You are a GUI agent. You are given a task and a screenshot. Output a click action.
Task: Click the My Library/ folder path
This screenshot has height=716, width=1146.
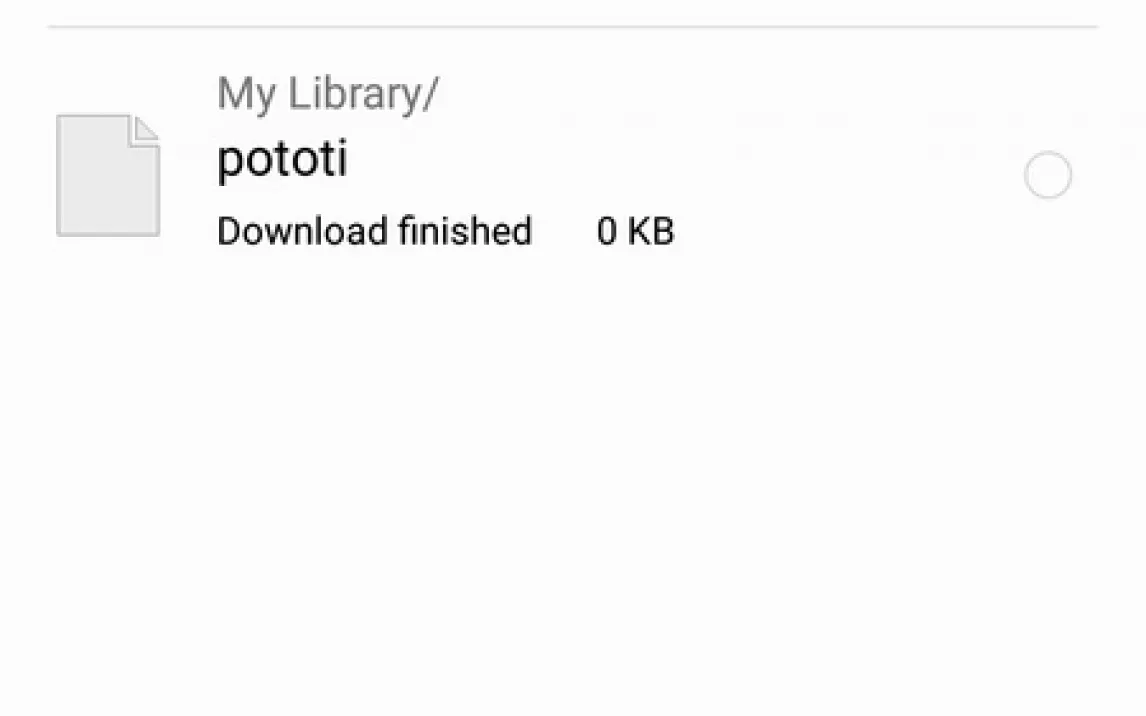(327, 94)
